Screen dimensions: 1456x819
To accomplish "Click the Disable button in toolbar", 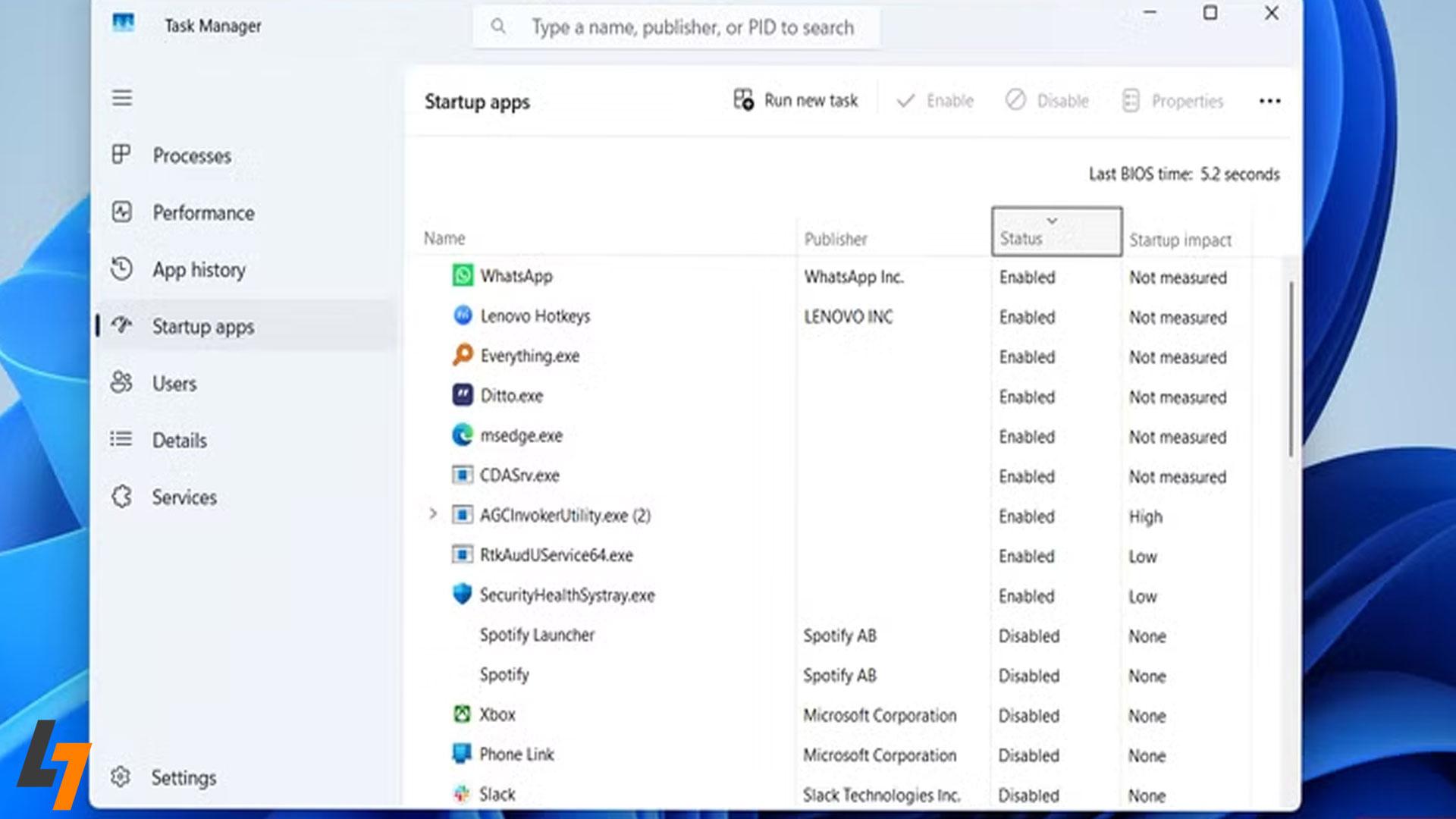I will point(1047,101).
